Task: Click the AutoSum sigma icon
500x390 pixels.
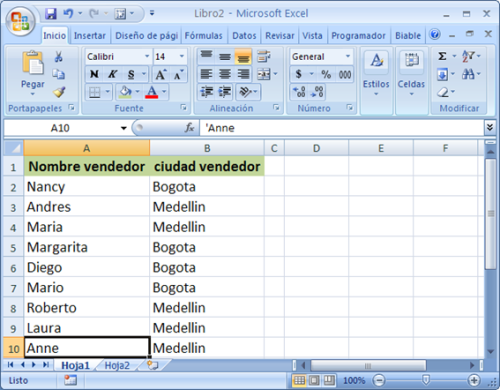Action: 442,56
